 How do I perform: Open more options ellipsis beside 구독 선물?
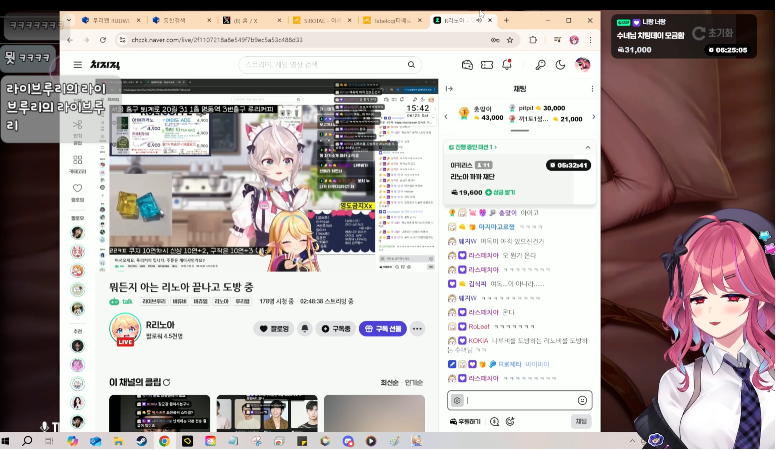coord(417,329)
